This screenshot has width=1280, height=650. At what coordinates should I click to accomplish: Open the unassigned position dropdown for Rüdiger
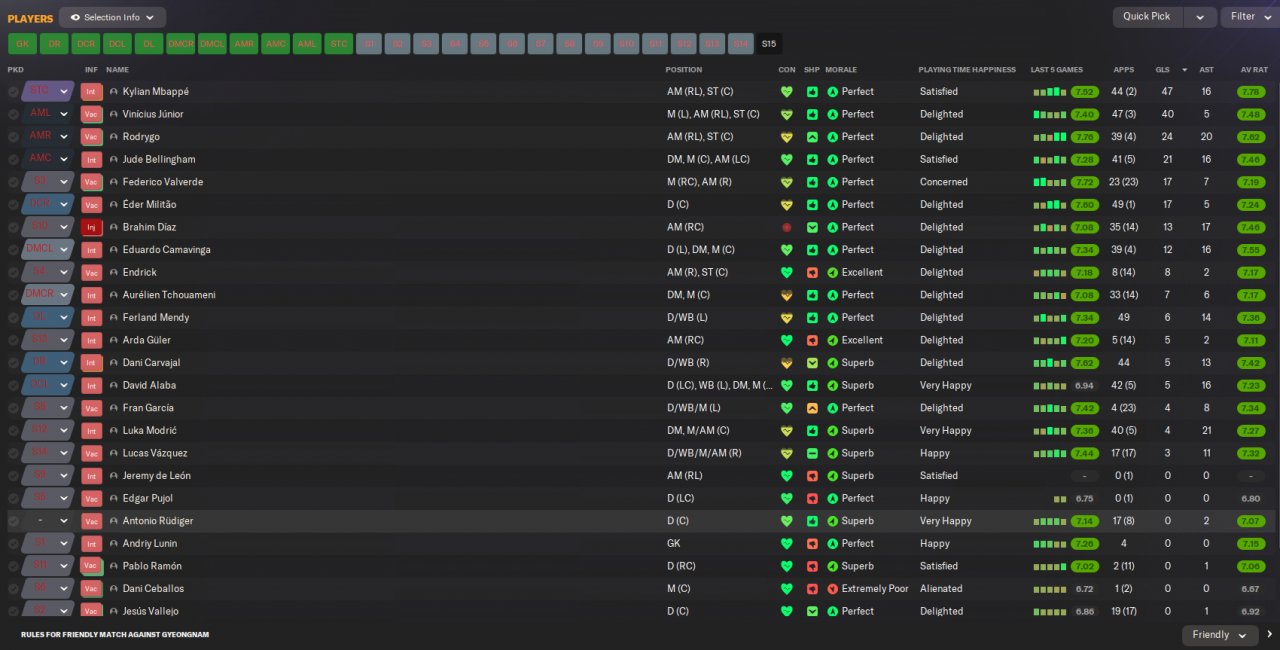coord(48,521)
